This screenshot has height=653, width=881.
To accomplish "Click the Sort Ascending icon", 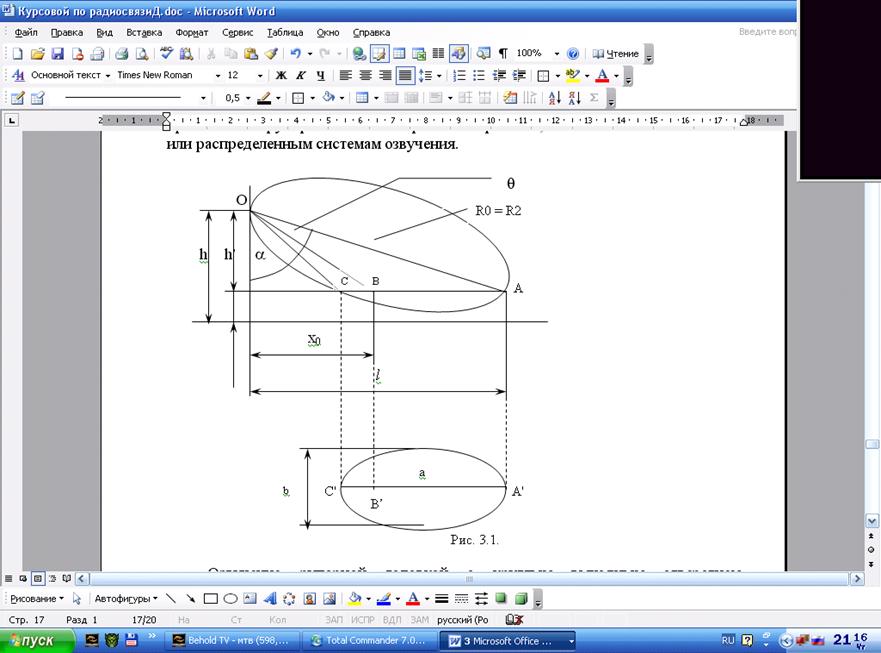I will 552,98.
